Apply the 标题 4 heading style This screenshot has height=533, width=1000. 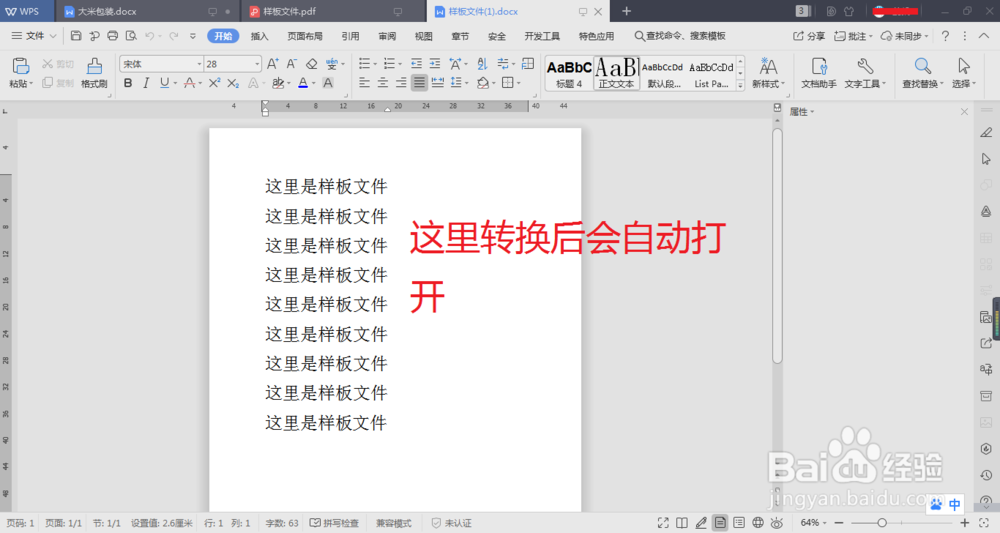click(x=569, y=73)
